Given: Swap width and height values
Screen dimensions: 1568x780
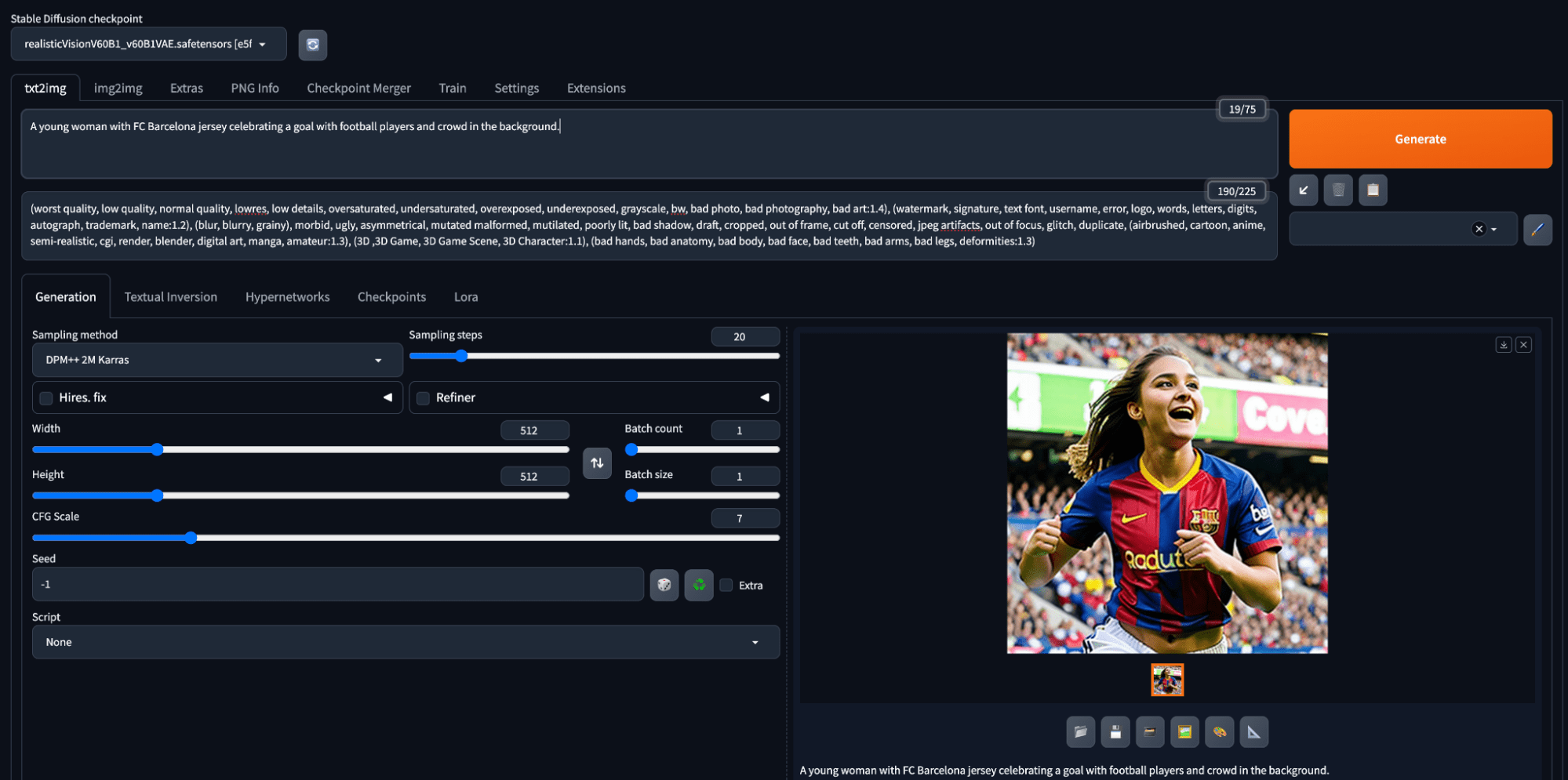Looking at the screenshot, I should tap(597, 463).
